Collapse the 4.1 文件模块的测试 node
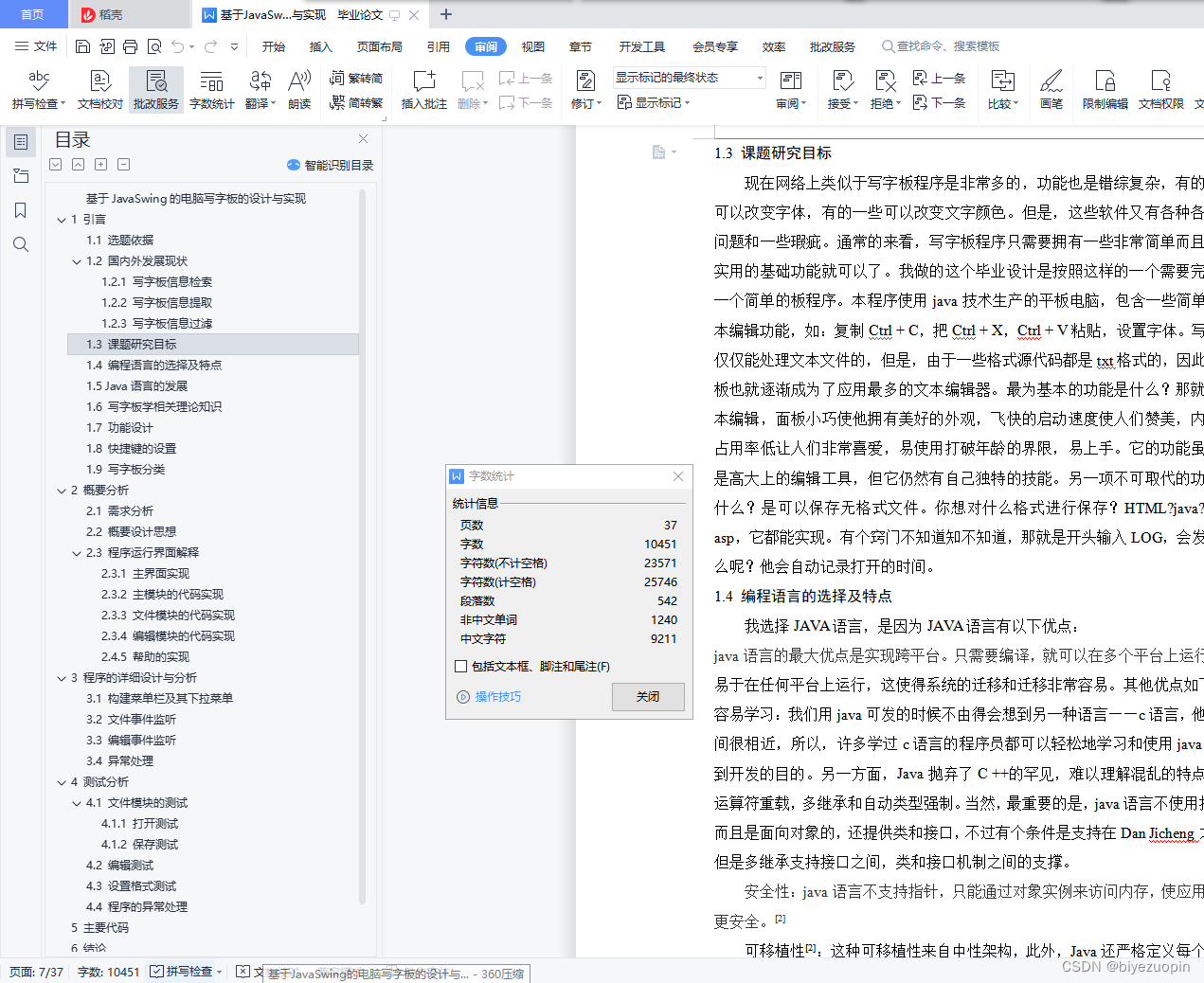Viewport: 1204px width, 983px height. click(x=77, y=803)
